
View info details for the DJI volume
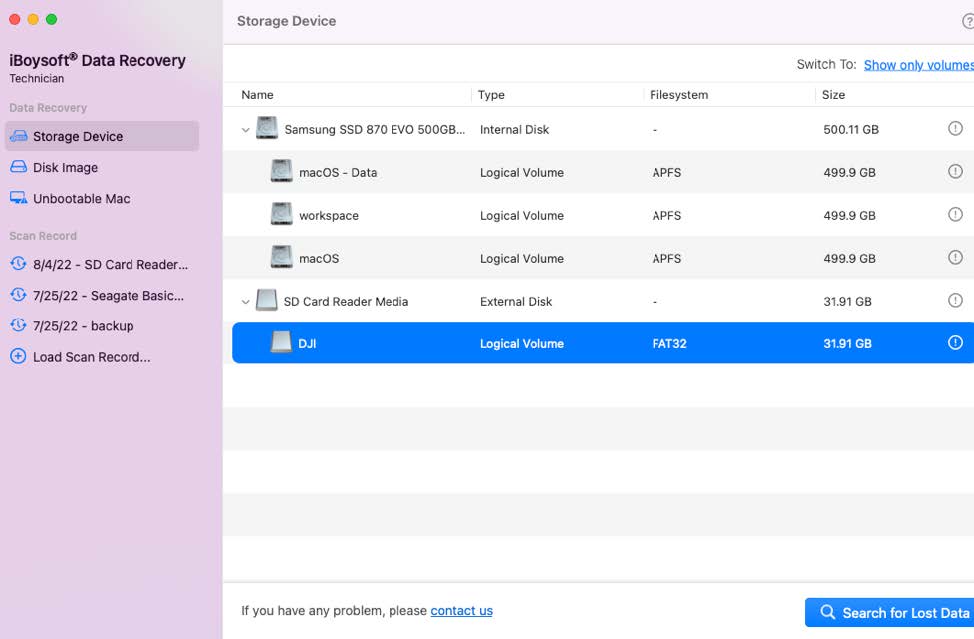(955, 342)
